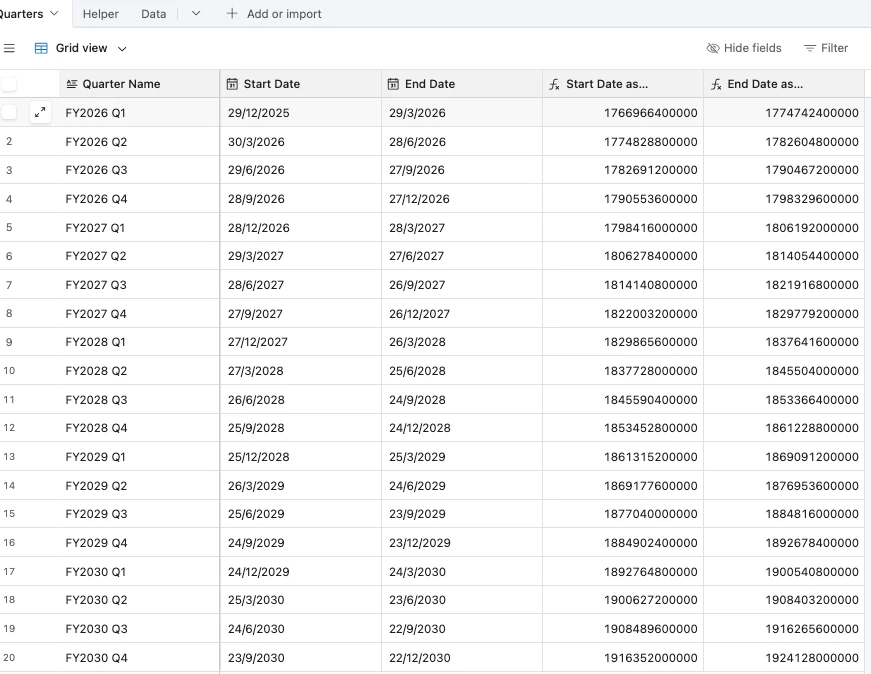
Task: Select the FY2027 Q1 cell
Action: coord(139,228)
